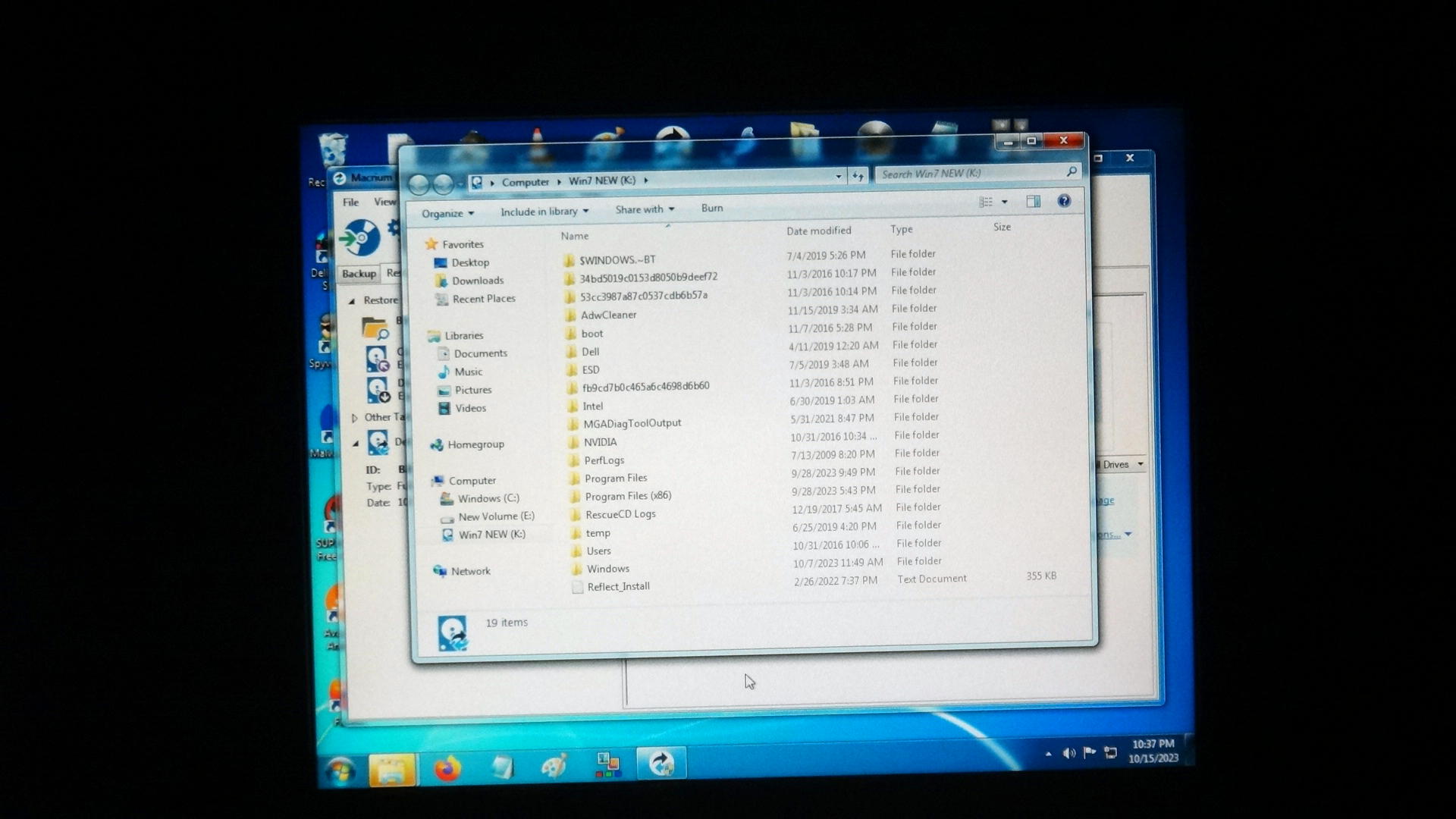Open the address bar history dropdown
The height and width of the screenshot is (819, 1456).
[838, 176]
